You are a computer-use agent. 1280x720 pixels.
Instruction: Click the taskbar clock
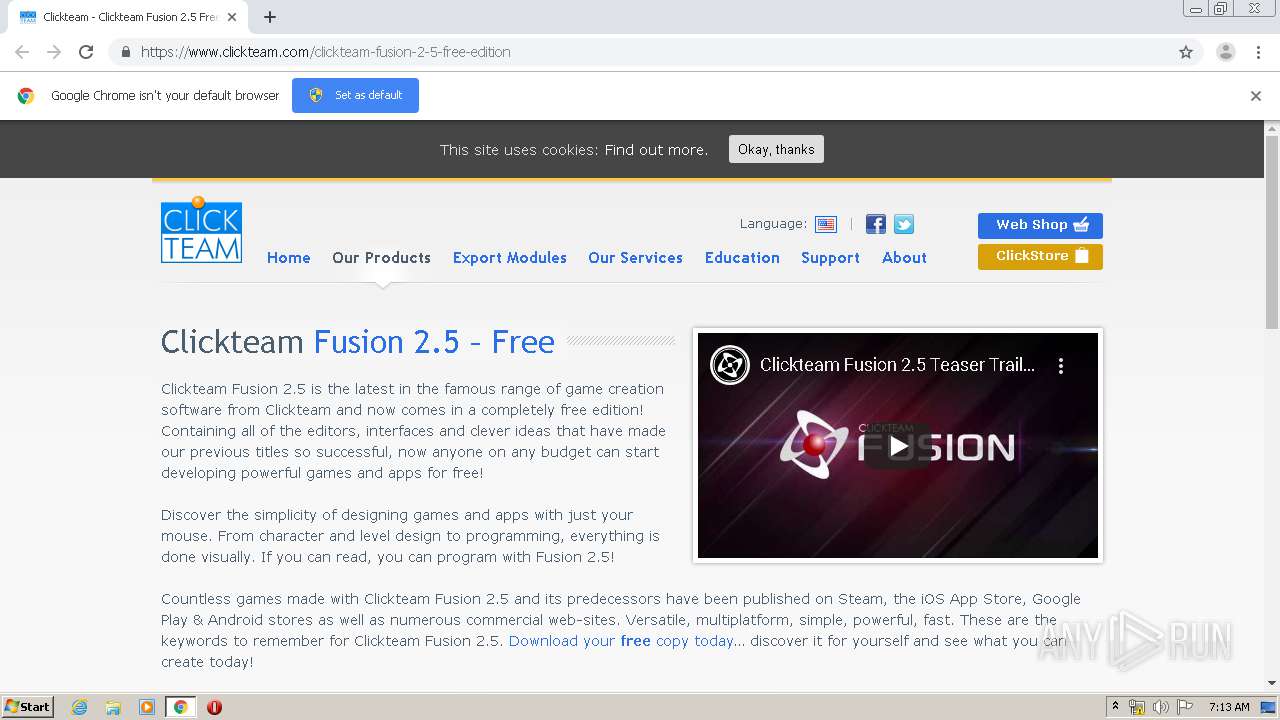(x=1229, y=707)
